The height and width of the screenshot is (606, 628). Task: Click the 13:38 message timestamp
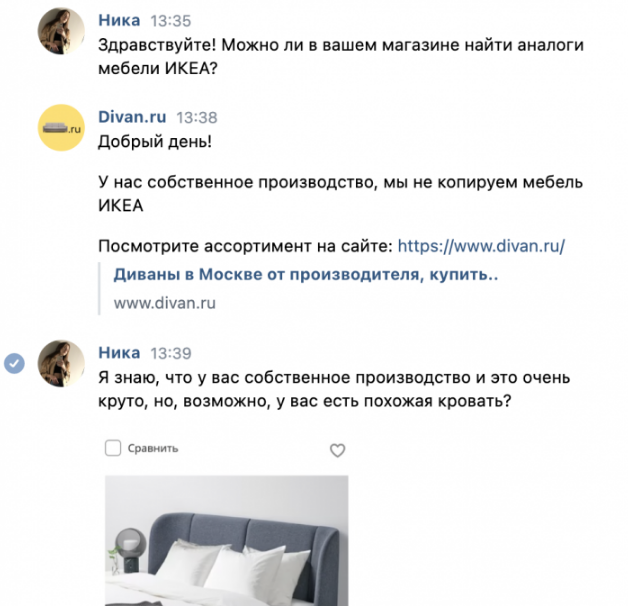pyautogui.click(x=197, y=117)
